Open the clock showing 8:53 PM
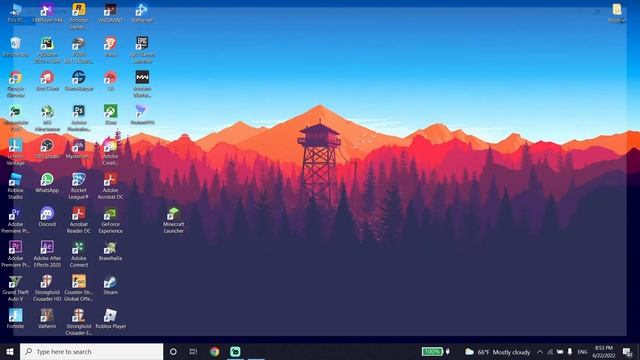 tap(604, 351)
